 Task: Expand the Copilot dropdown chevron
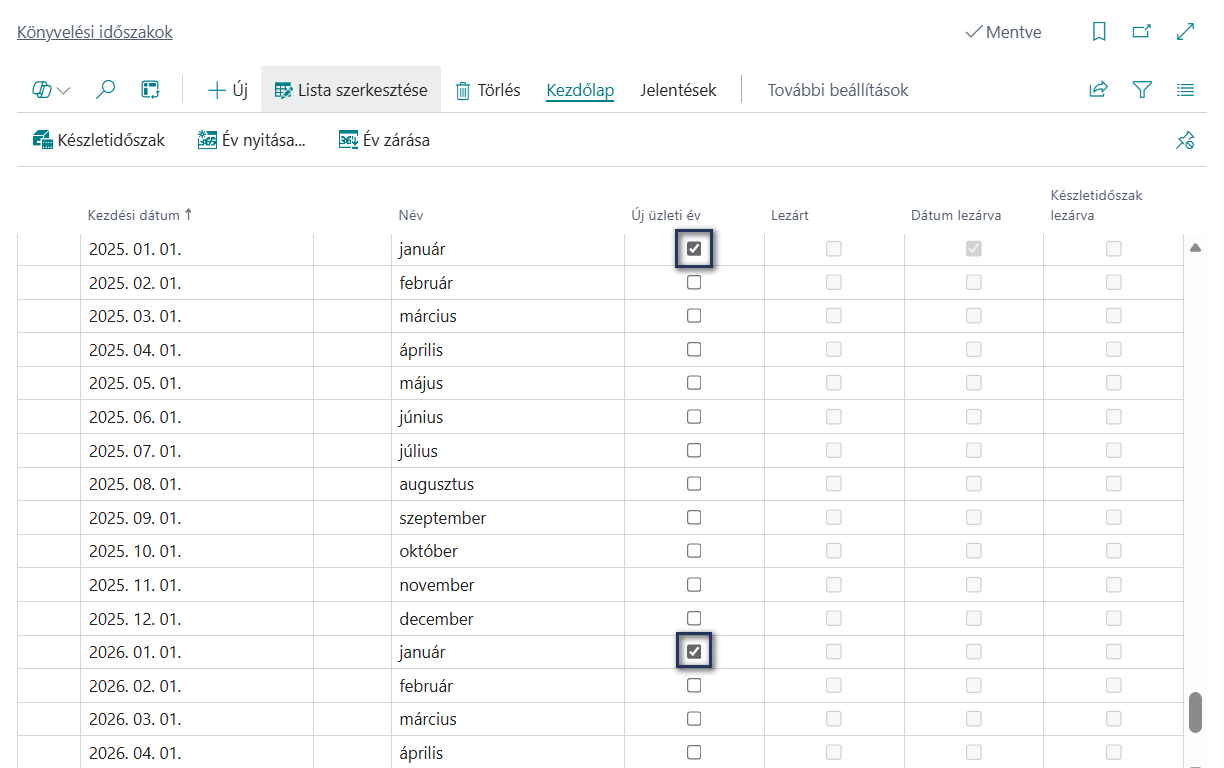click(64, 91)
